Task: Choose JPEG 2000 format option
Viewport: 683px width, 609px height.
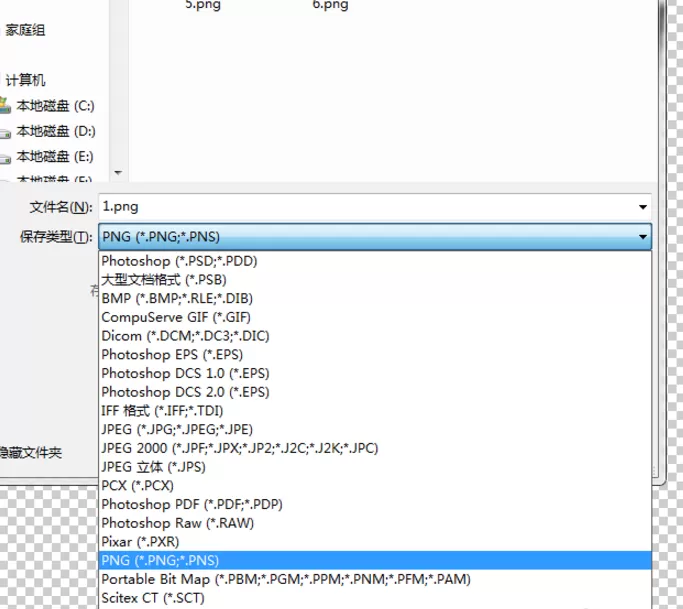Action: coord(375,448)
